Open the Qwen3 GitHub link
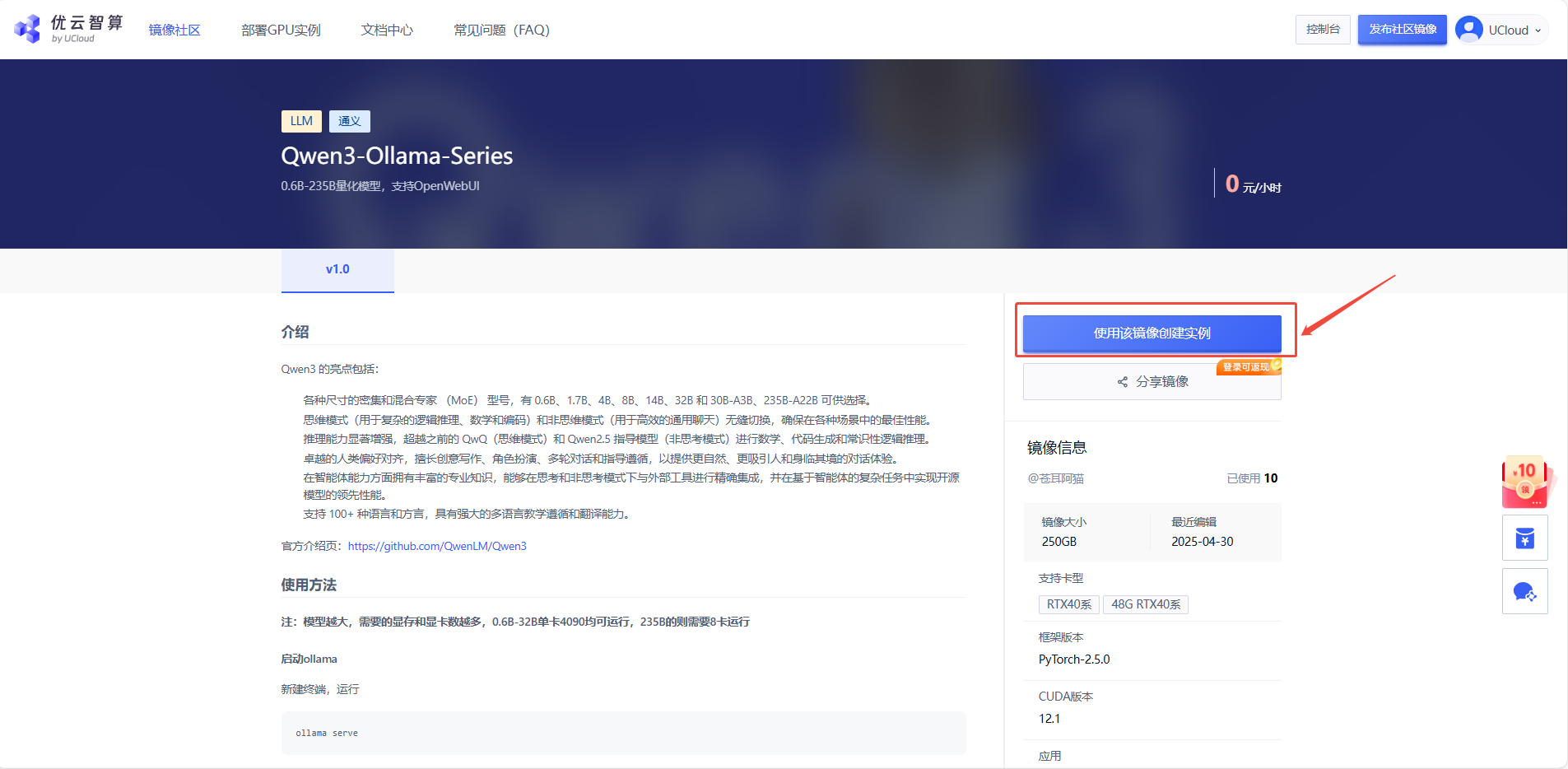The width and height of the screenshot is (1568, 769). [x=437, y=546]
